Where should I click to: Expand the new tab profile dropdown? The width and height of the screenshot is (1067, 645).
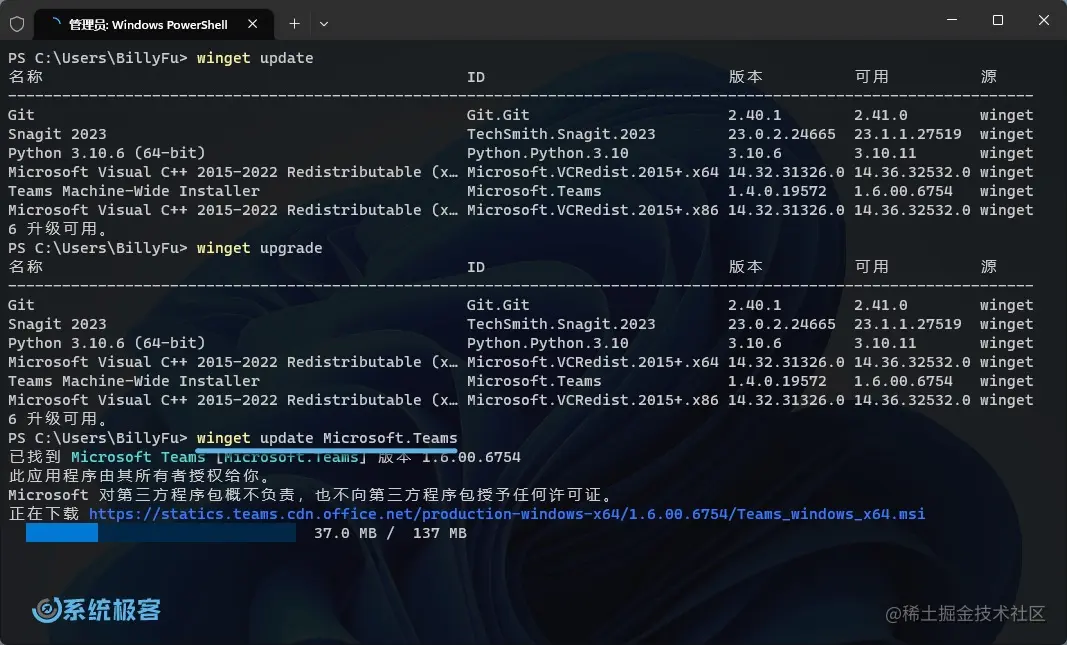[324, 24]
